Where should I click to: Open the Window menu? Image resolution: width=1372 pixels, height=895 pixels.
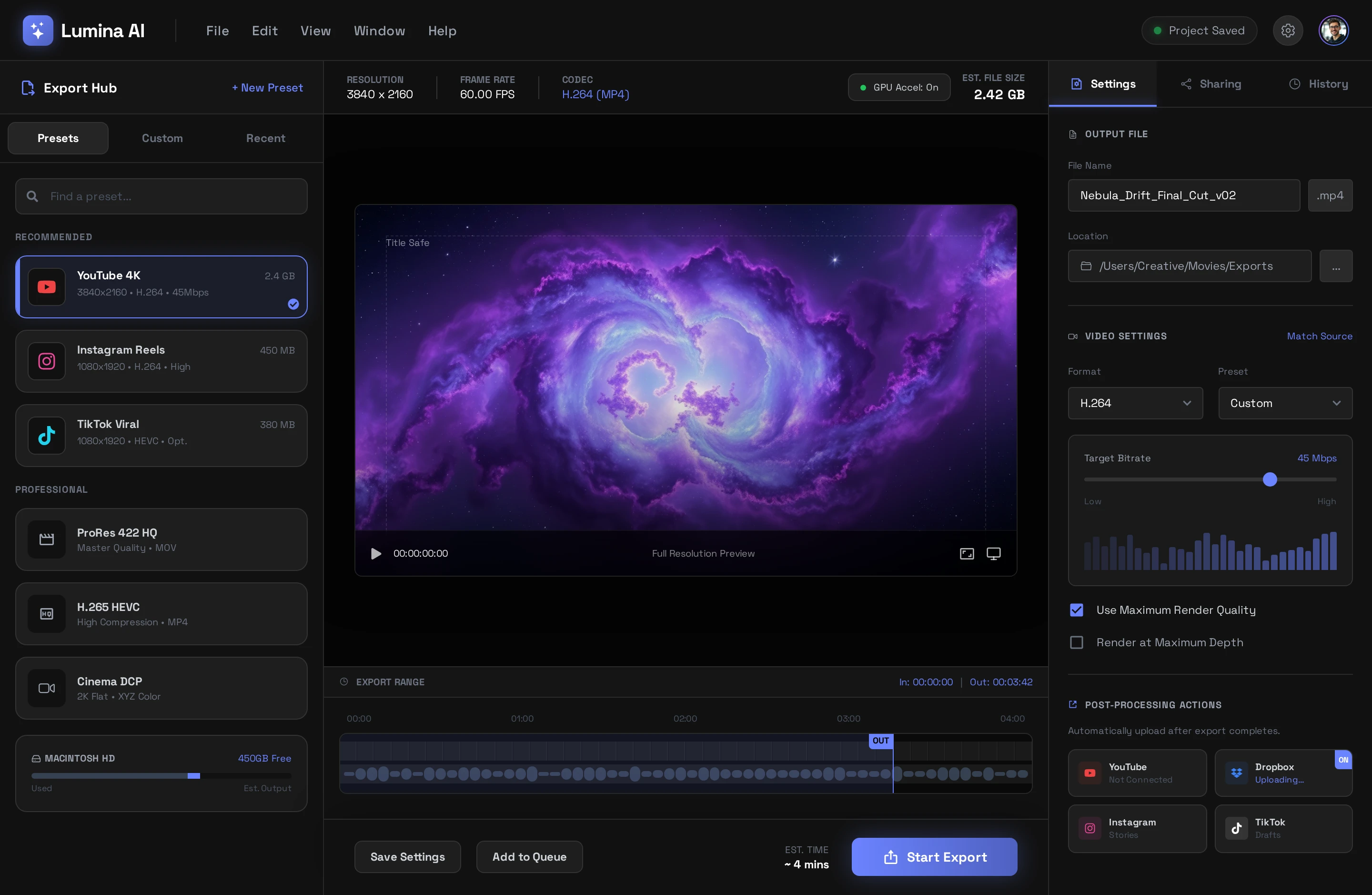tap(379, 31)
